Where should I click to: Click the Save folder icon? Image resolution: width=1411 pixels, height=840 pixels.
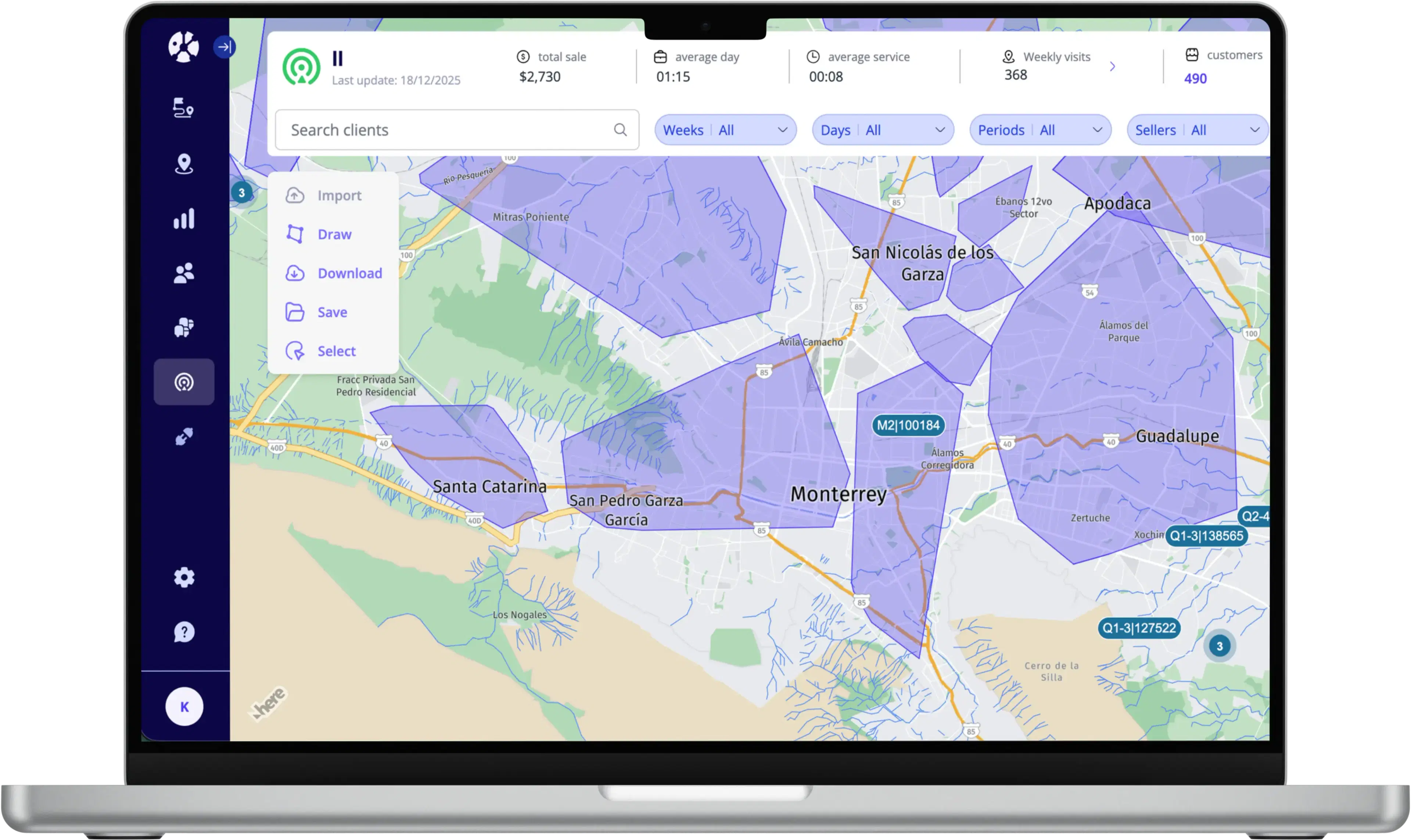(x=295, y=312)
